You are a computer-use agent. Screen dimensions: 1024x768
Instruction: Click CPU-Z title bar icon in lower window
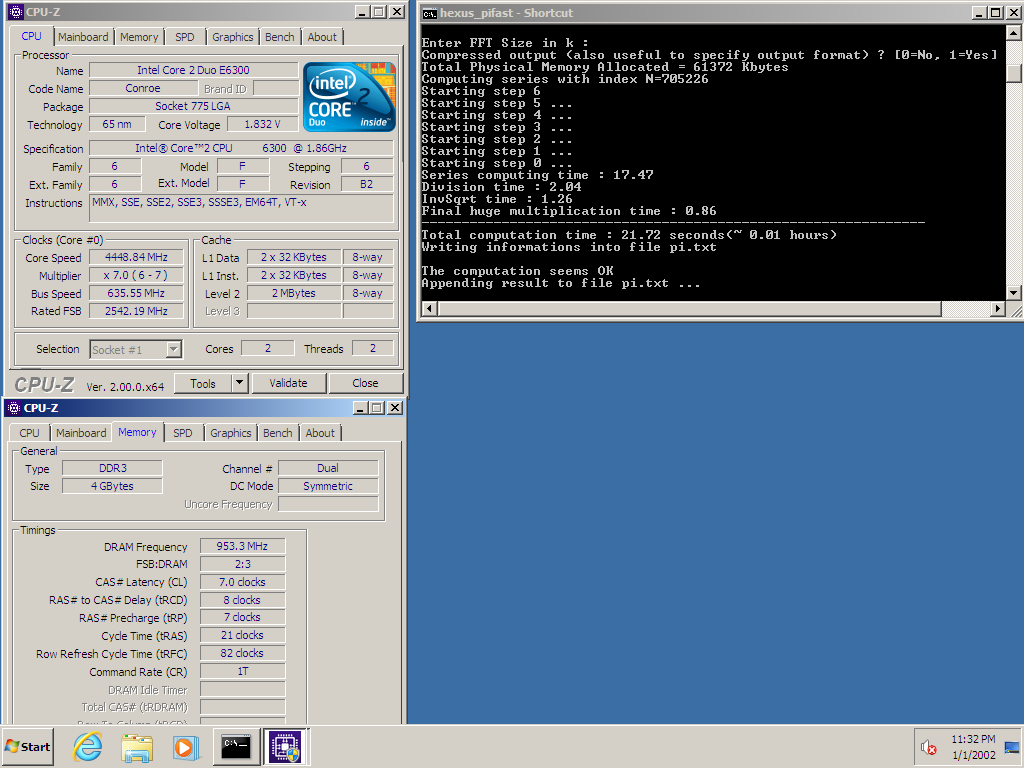[x=14, y=408]
